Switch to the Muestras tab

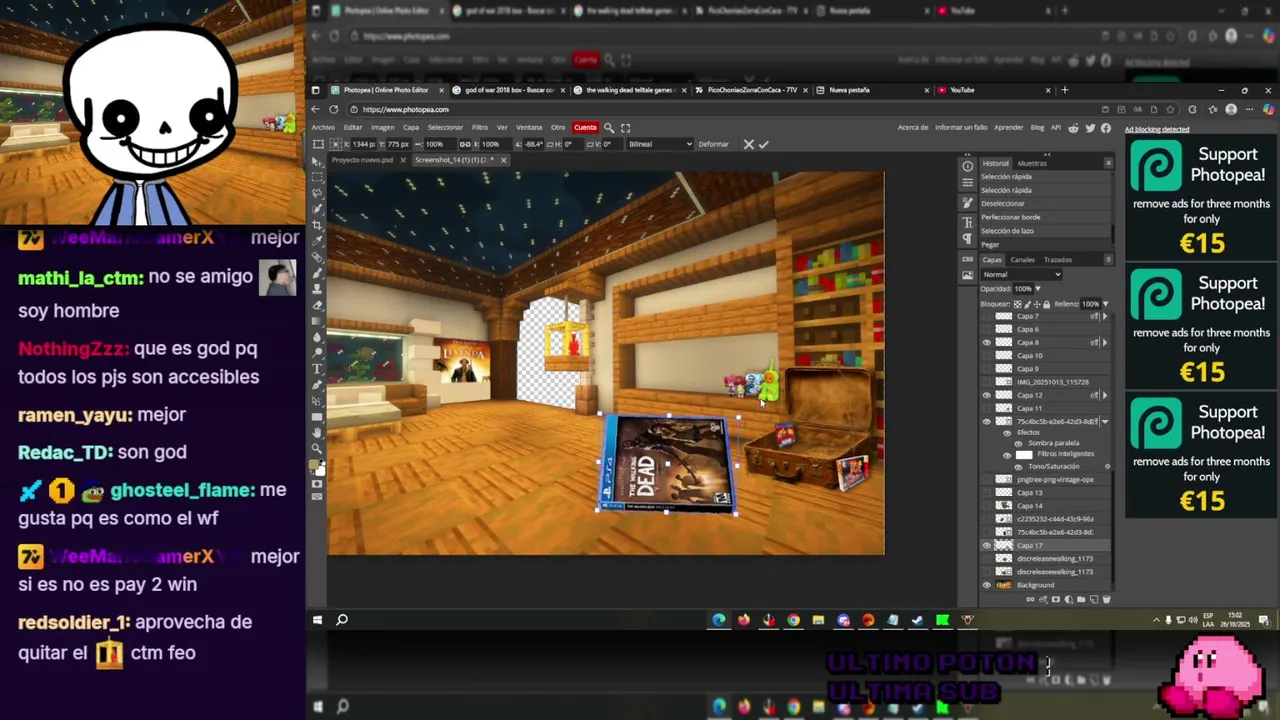coord(1032,163)
